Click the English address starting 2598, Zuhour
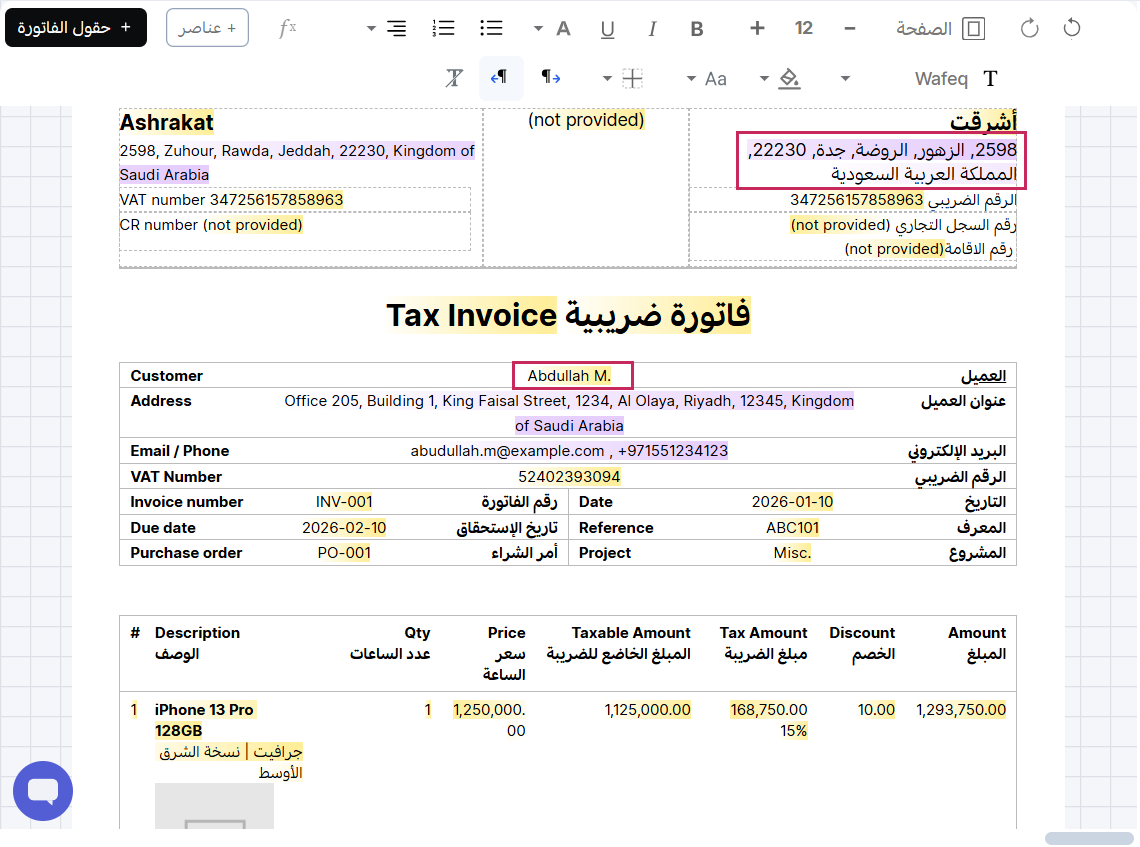 tap(297, 162)
